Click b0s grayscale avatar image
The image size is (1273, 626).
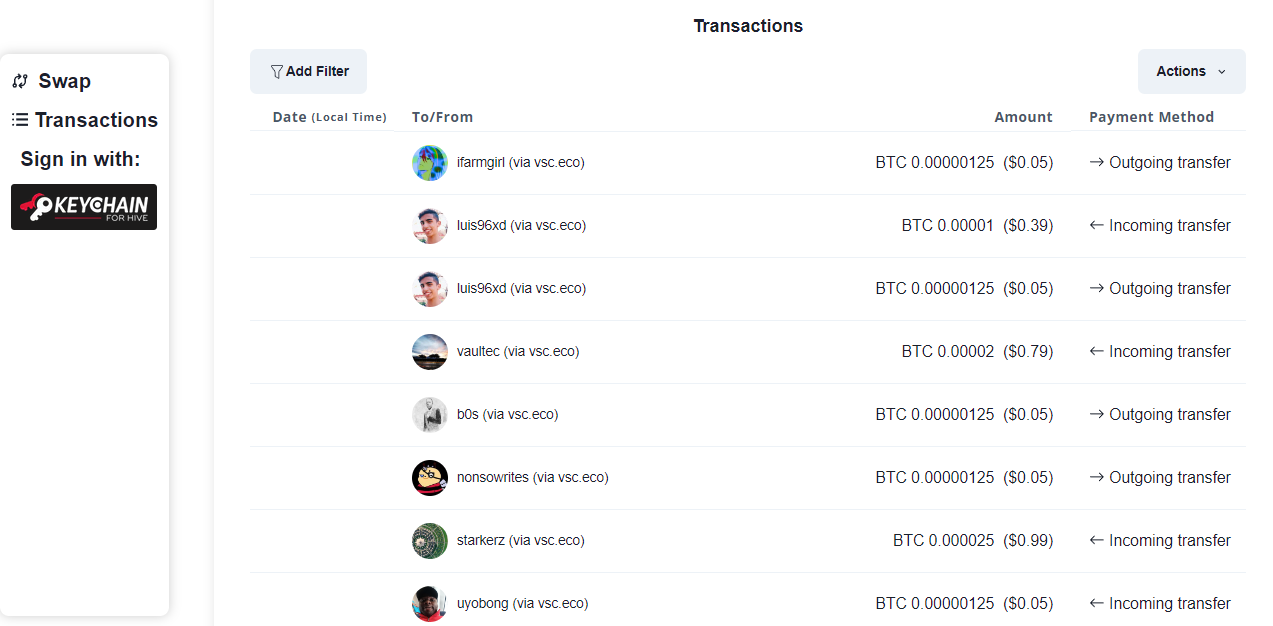click(430, 415)
